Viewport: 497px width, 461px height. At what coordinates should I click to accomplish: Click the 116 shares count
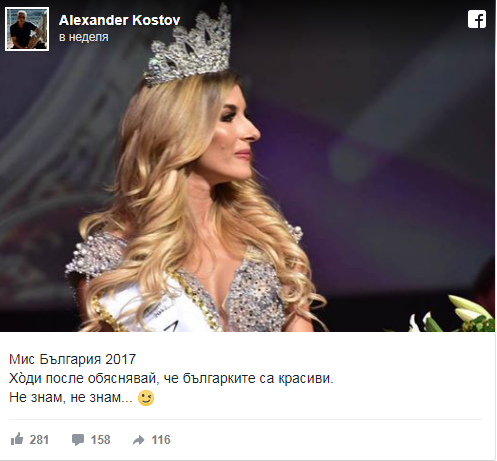(161, 440)
